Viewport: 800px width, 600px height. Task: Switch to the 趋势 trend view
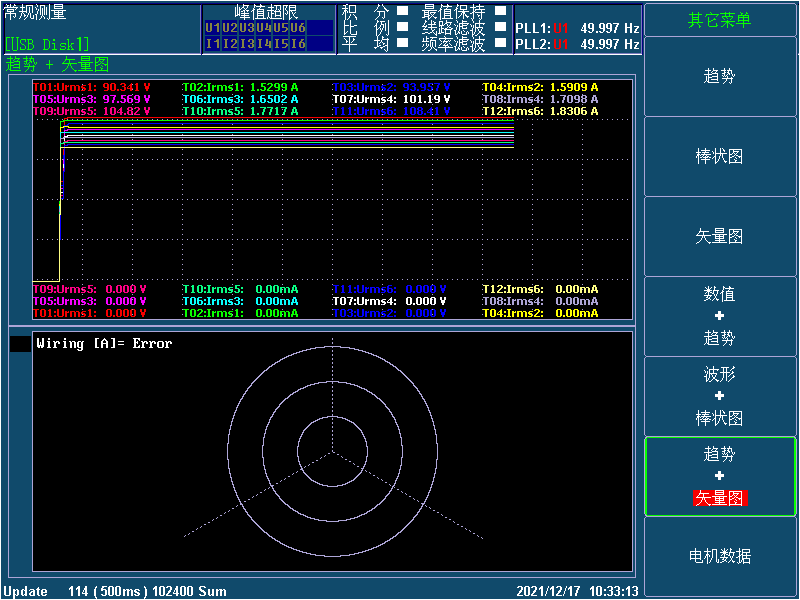pyautogui.click(x=719, y=76)
